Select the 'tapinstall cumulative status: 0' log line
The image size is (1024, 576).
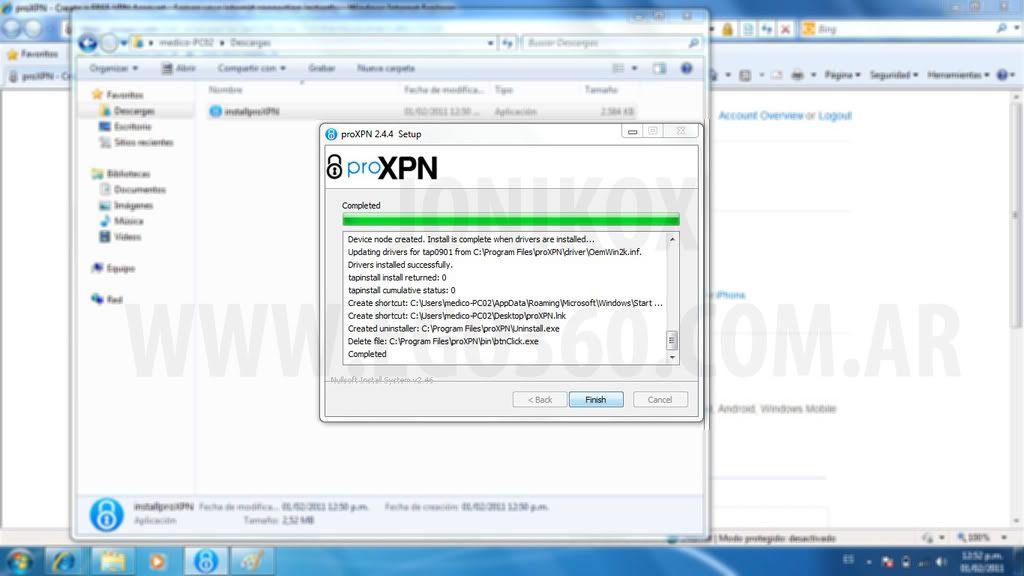(402, 291)
